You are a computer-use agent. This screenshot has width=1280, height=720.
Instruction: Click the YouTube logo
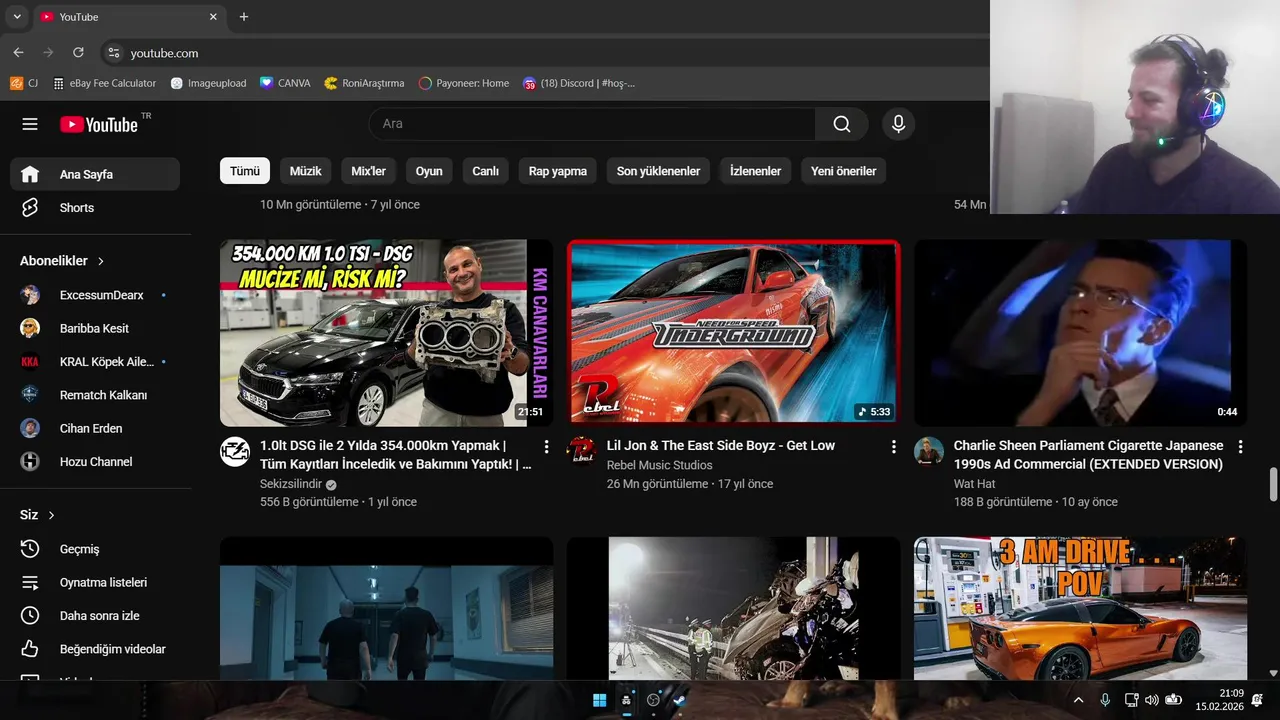pyautogui.click(x=100, y=124)
